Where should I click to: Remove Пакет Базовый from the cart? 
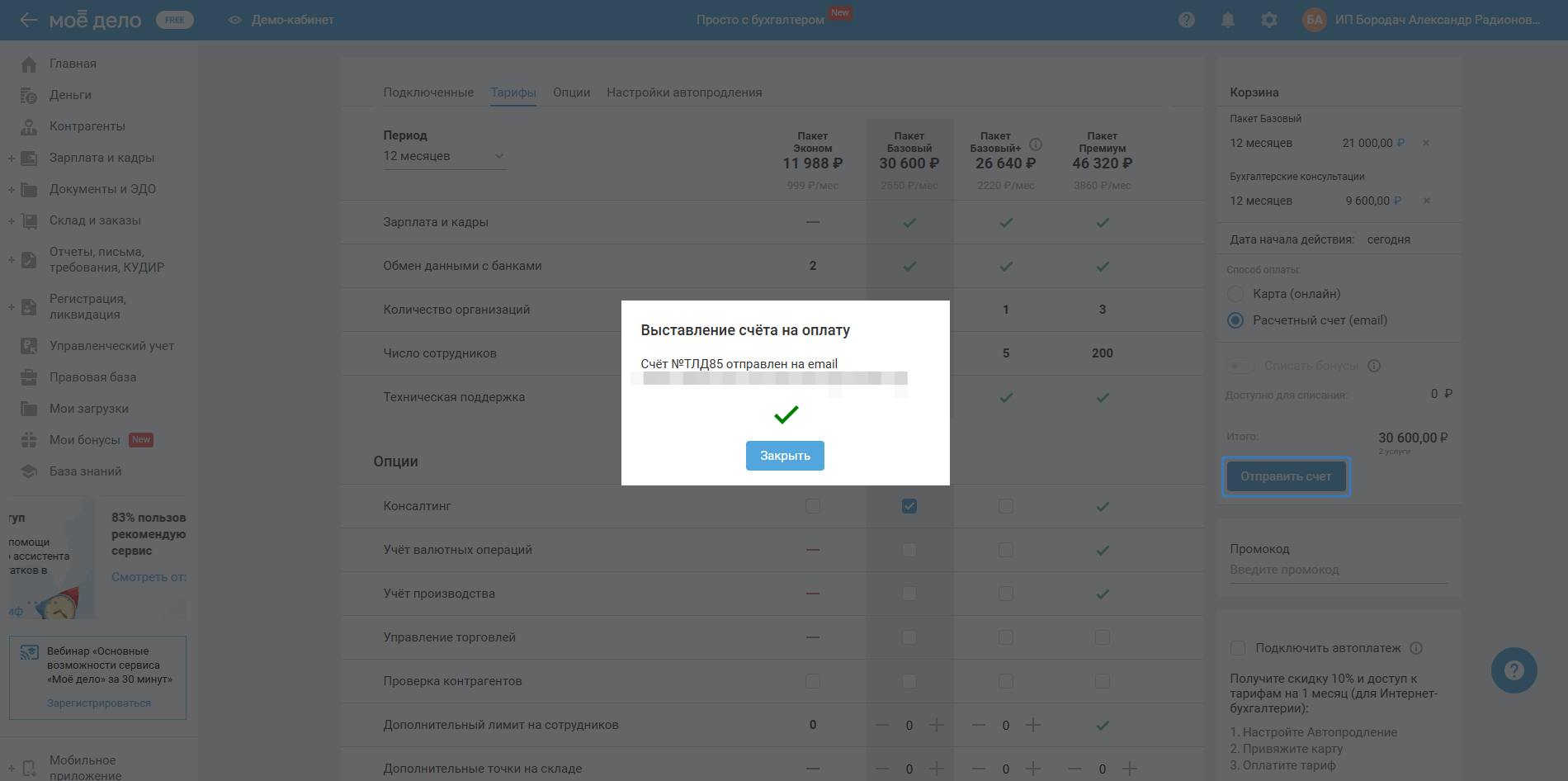tap(1426, 143)
